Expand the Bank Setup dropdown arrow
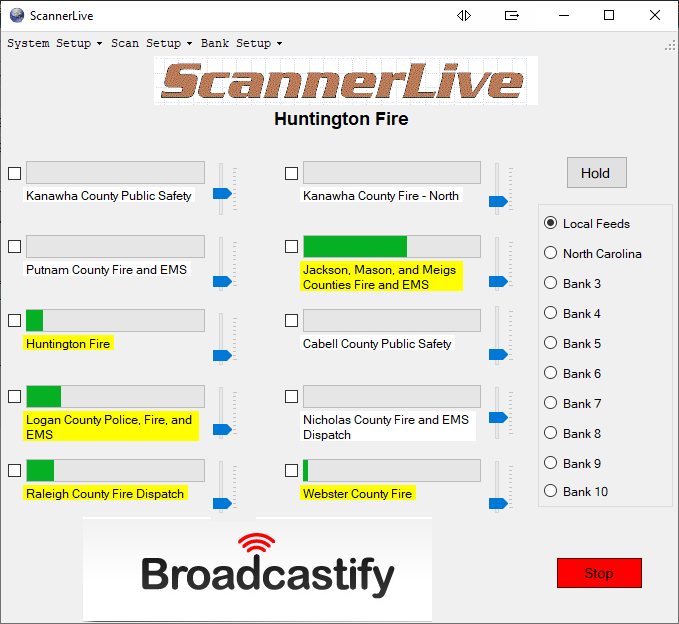This screenshot has height=624, width=679. coord(279,44)
